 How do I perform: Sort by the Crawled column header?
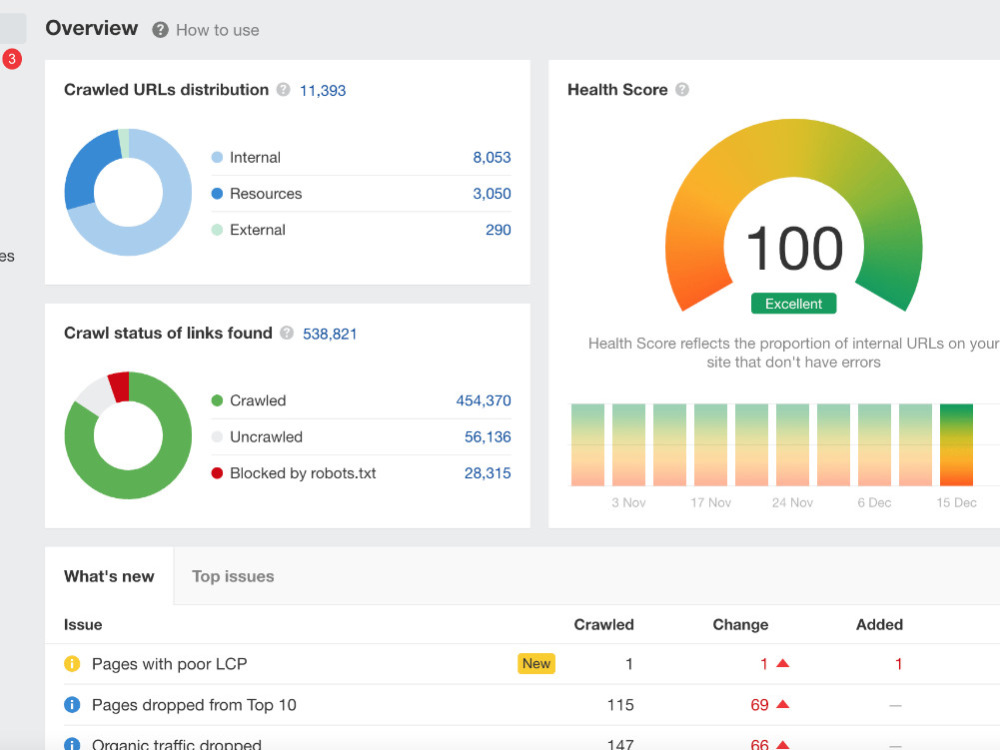pos(603,624)
